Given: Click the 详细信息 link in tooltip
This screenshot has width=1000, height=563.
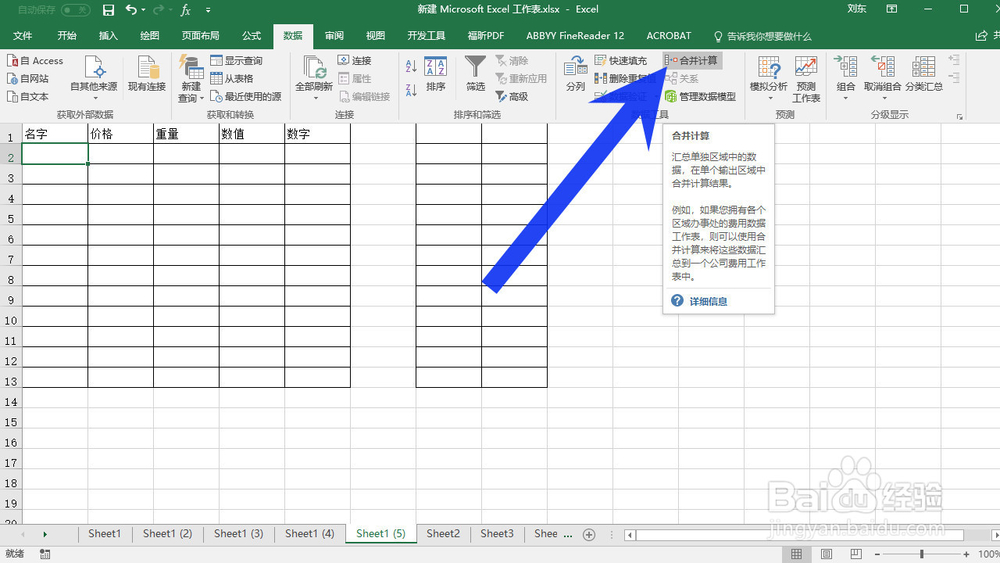Looking at the screenshot, I should pos(708,301).
